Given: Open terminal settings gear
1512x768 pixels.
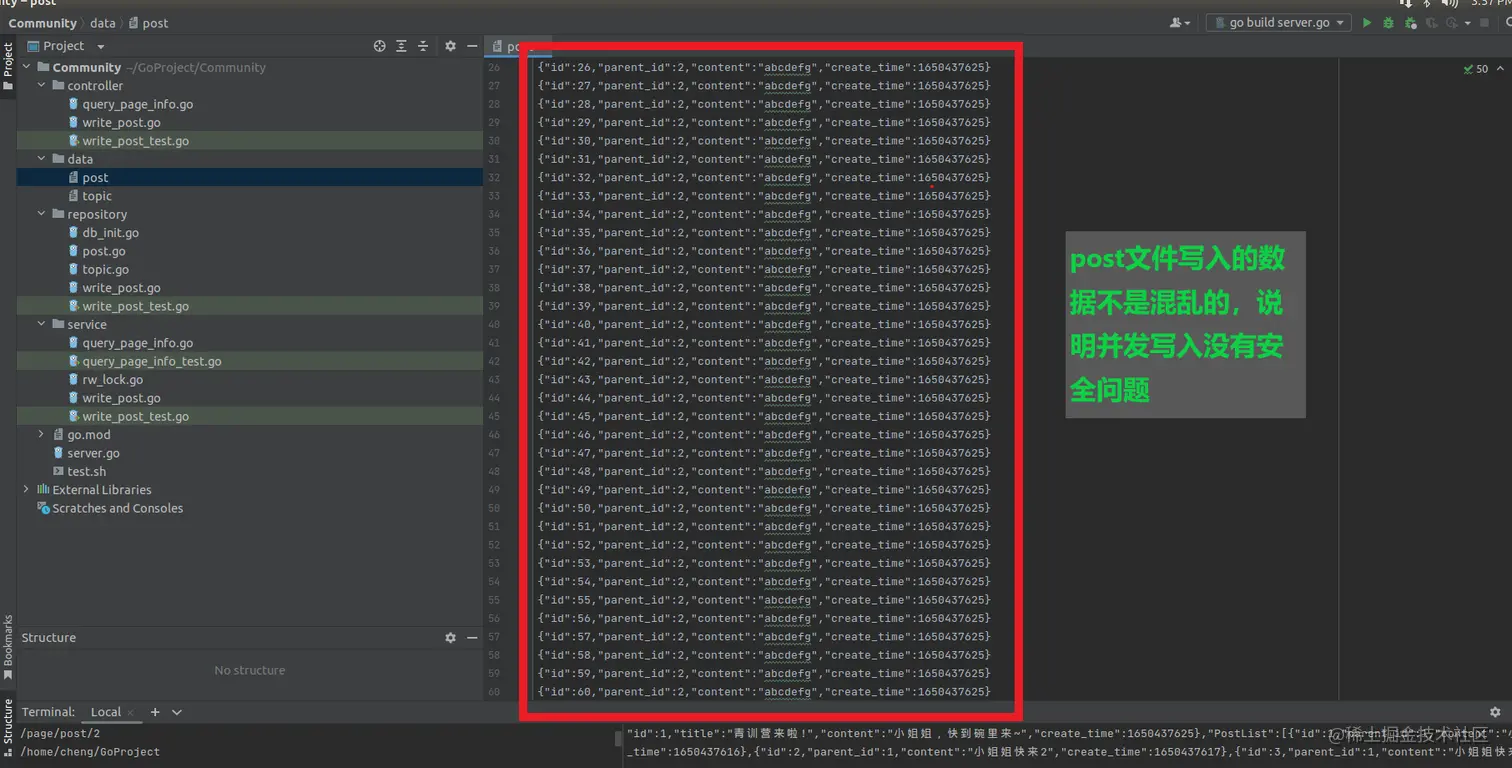Looking at the screenshot, I should [x=1495, y=712].
